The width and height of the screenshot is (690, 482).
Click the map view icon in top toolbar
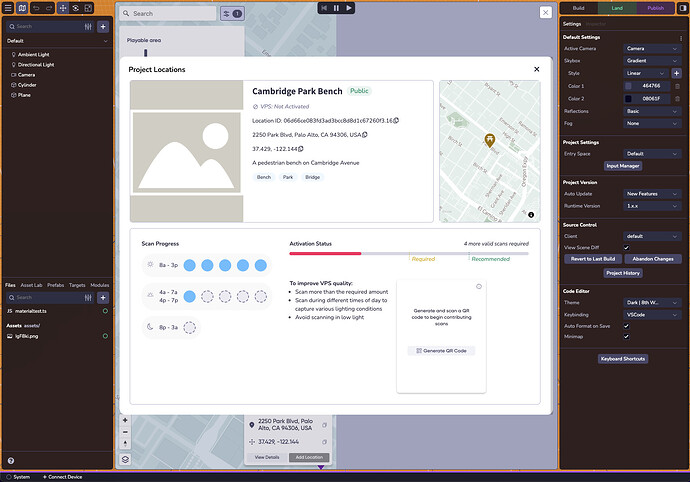click(22, 8)
